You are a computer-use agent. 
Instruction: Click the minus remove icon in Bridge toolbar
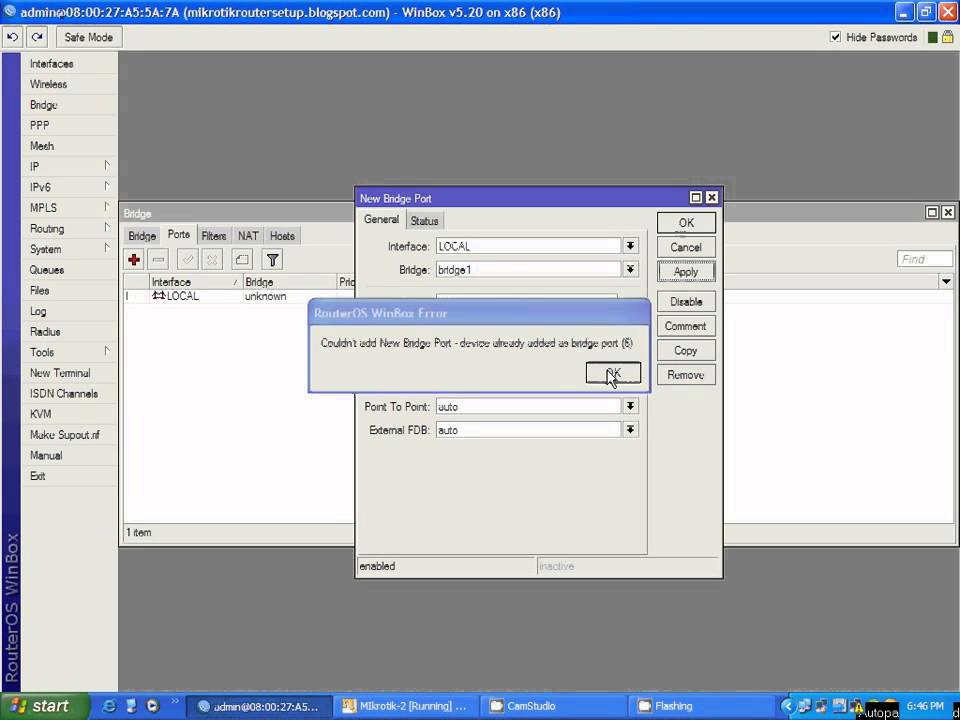click(x=158, y=260)
